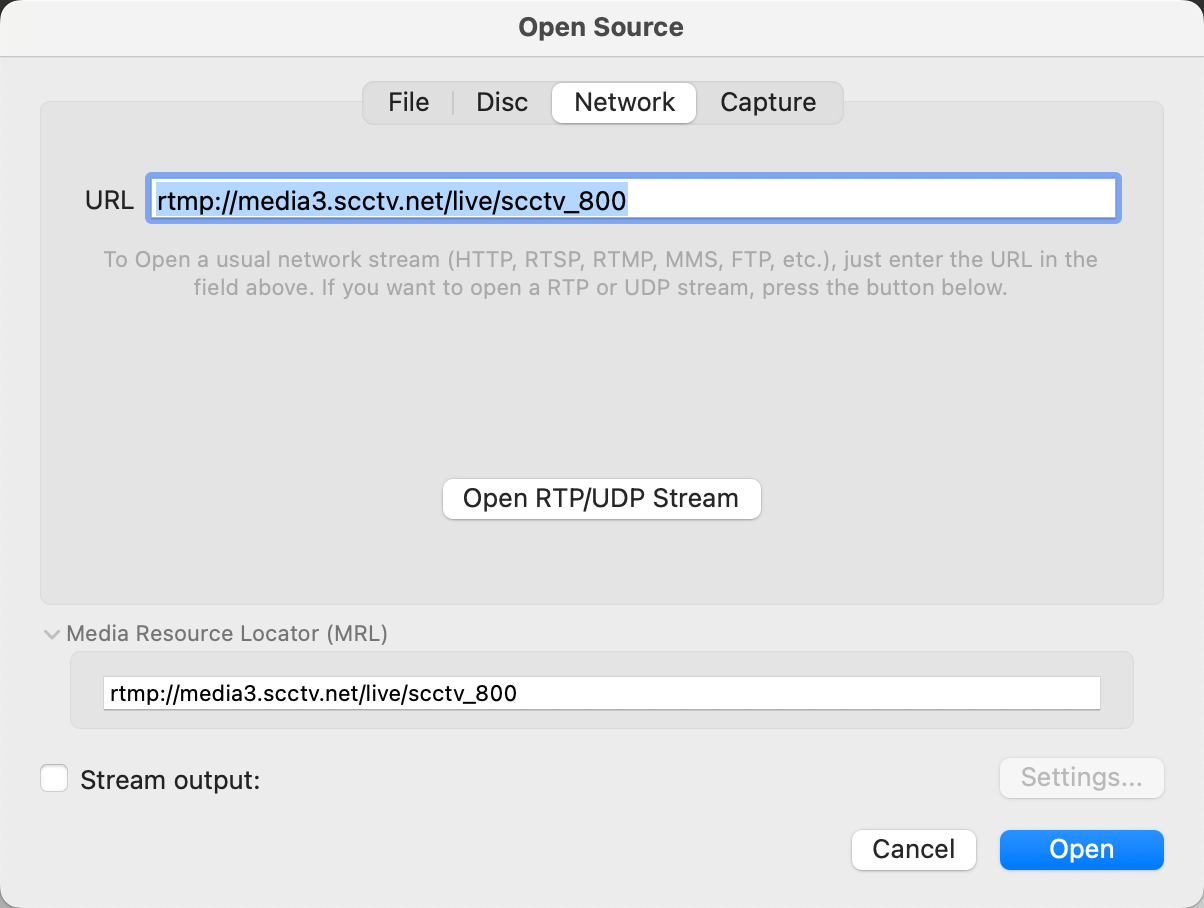
Task: Click the Open Source window title
Action: tap(601, 27)
